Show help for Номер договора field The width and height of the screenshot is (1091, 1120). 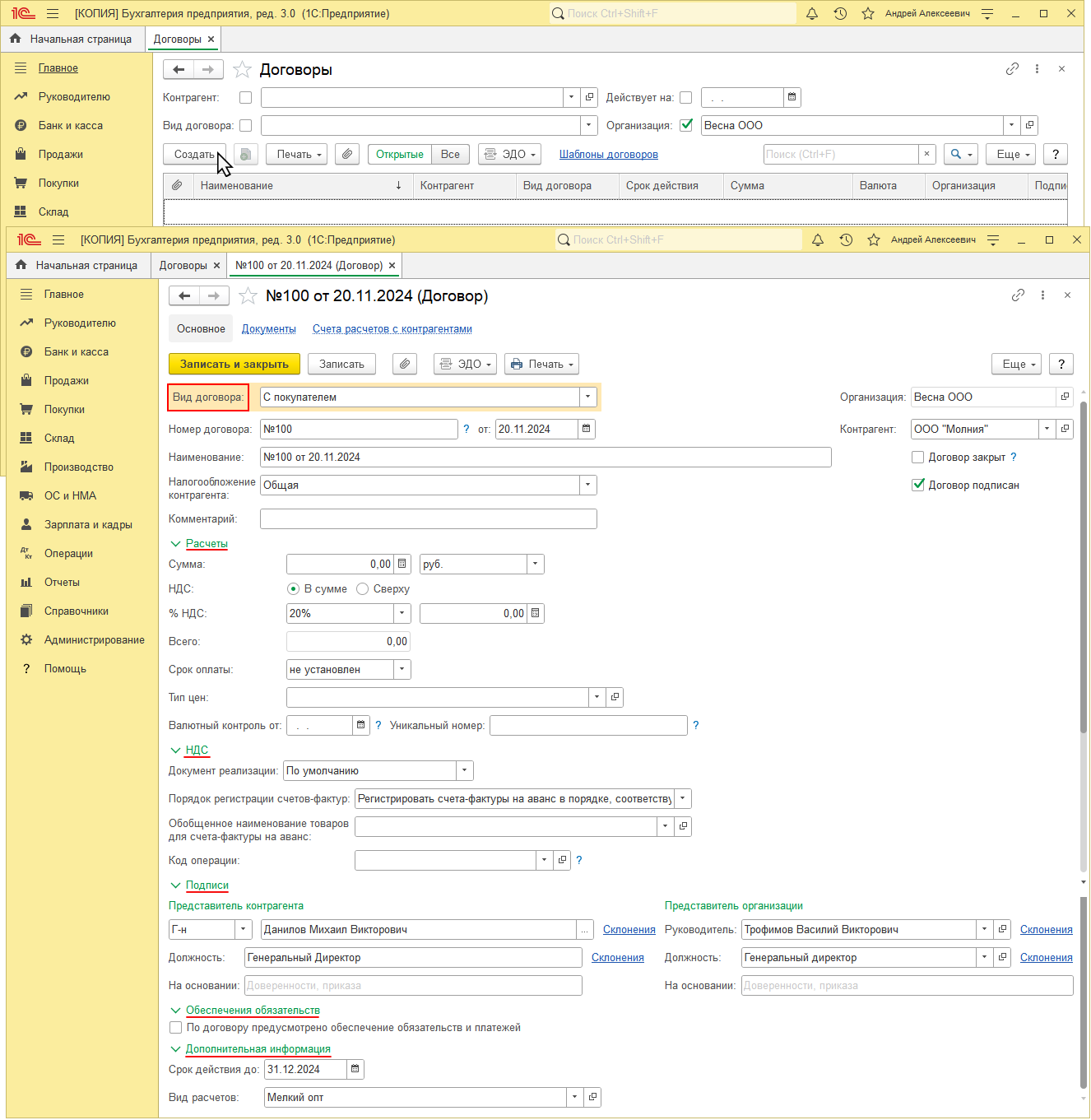pos(467,429)
